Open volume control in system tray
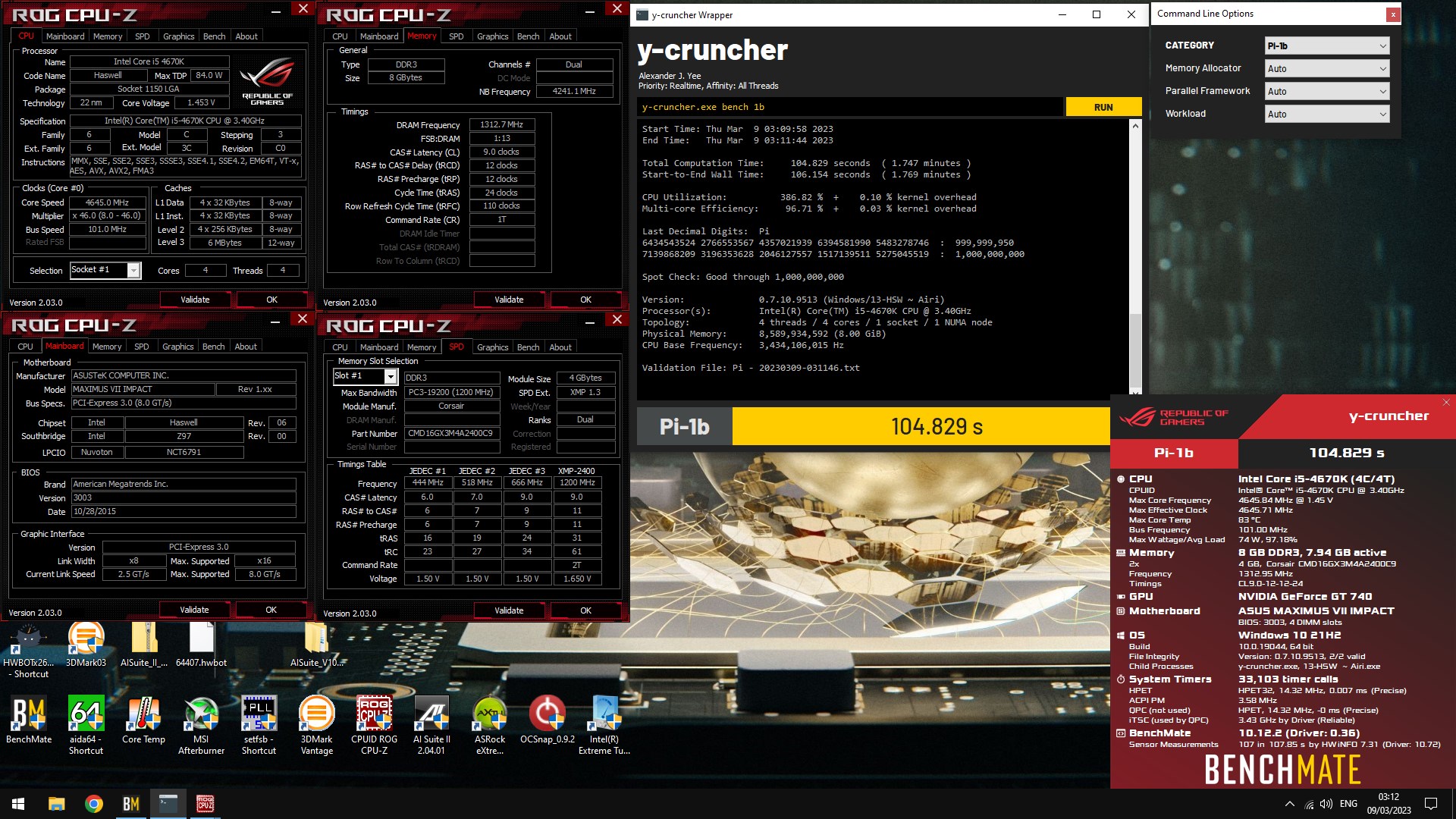Viewport: 1456px width, 819px height. click(1326, 804)
